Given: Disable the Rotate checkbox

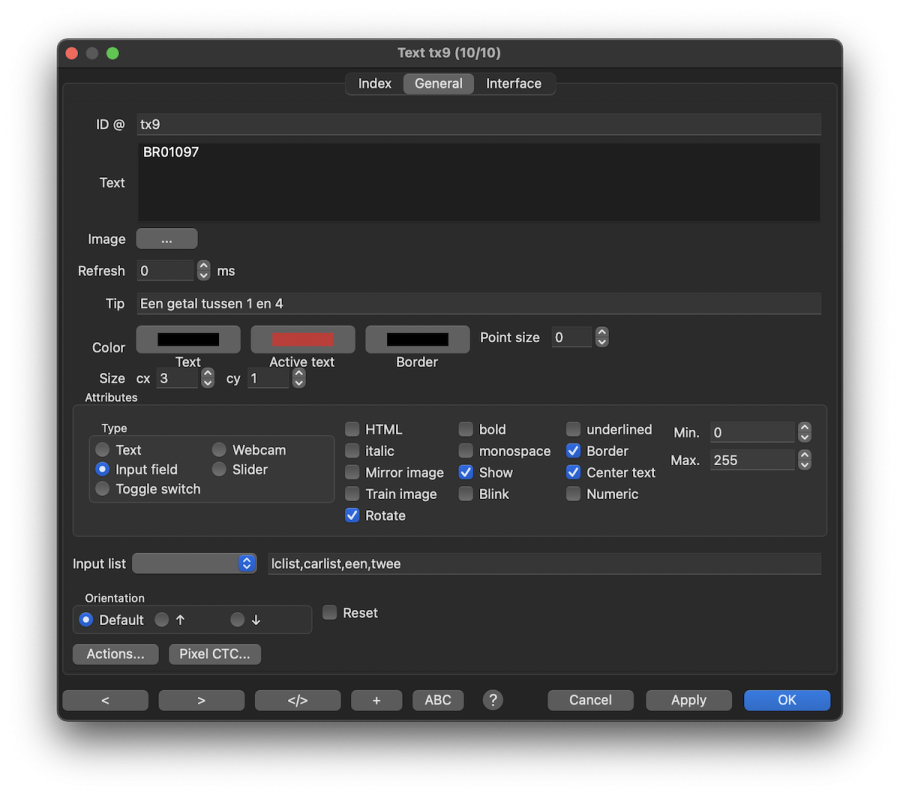Looking at the screenshot, I should [352, 516].
